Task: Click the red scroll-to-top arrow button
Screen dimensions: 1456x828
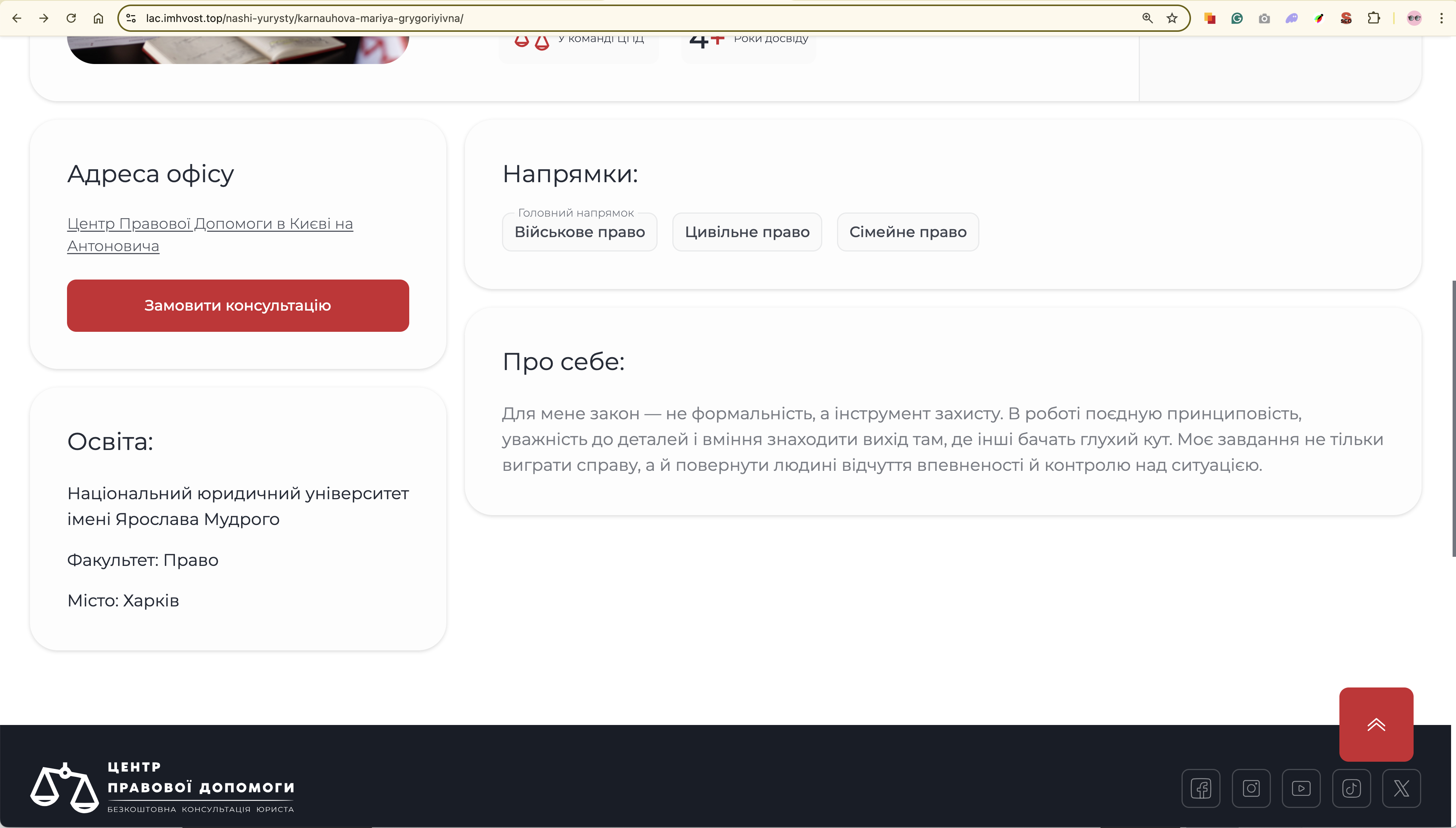Action: pos(1376,724)
